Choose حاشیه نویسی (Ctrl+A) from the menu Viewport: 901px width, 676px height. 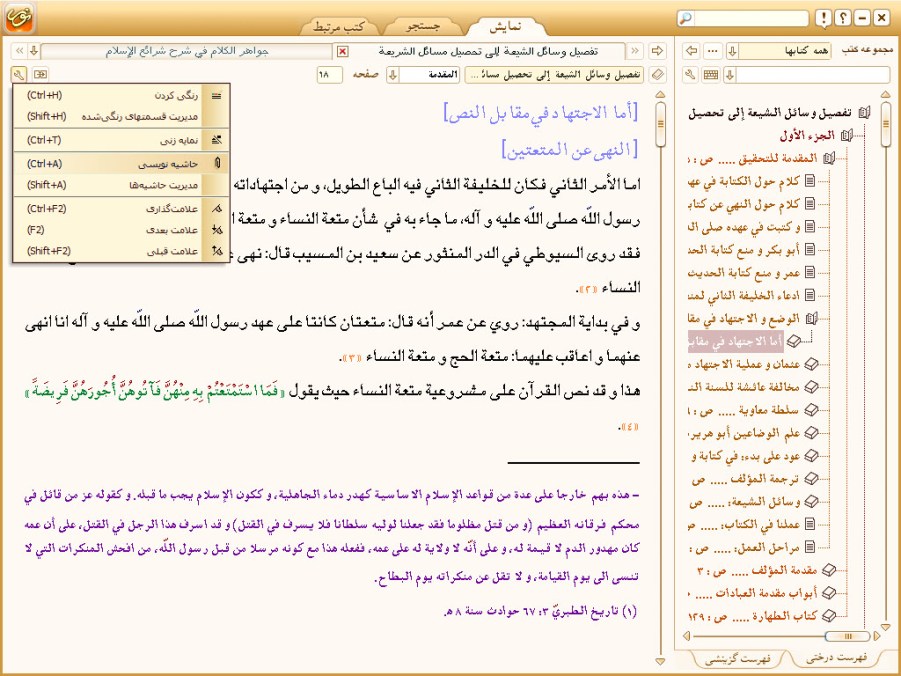pyautogui.click(x=121, y=164)
